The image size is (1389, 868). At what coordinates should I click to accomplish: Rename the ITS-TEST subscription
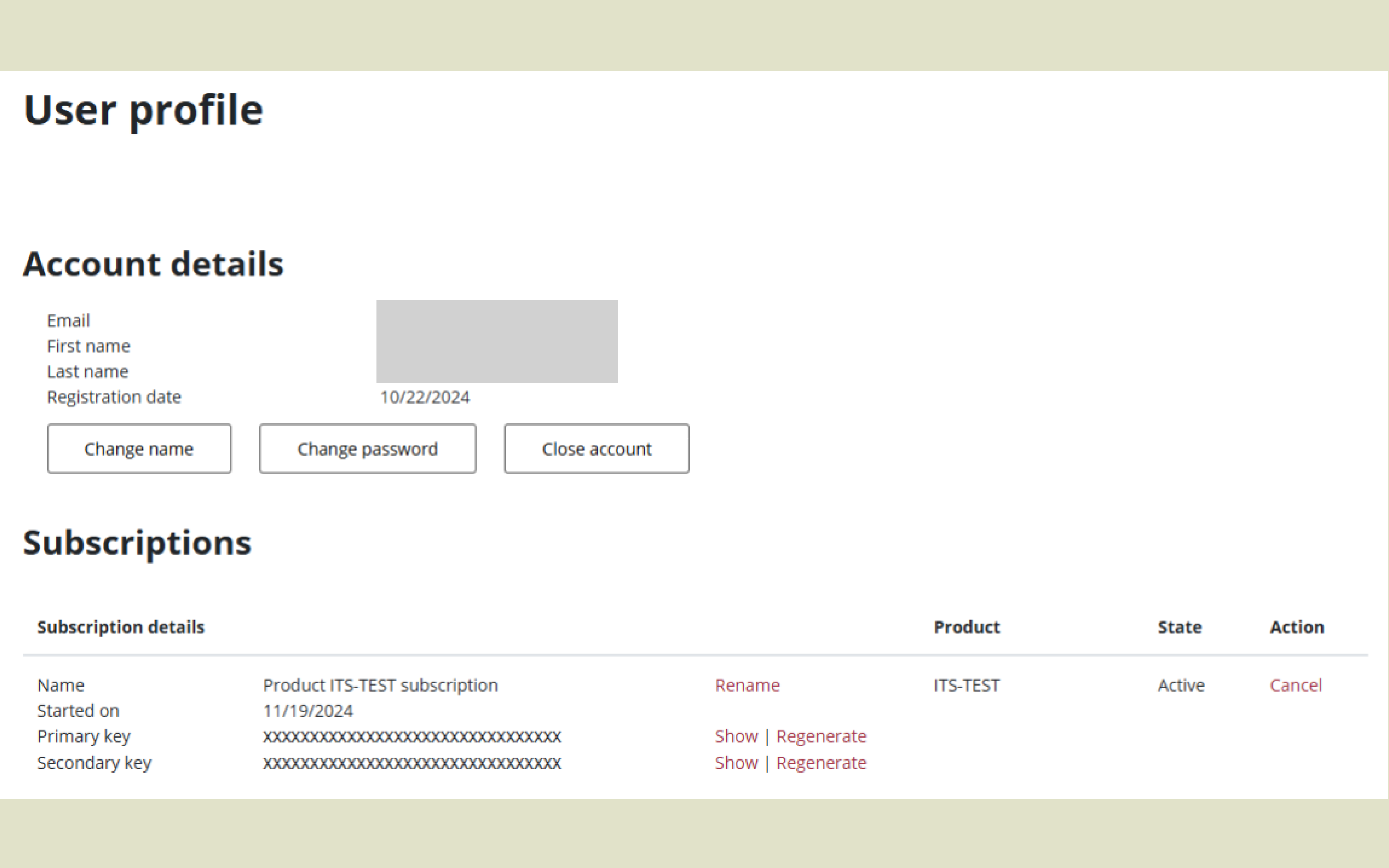[x=747, y=685]
